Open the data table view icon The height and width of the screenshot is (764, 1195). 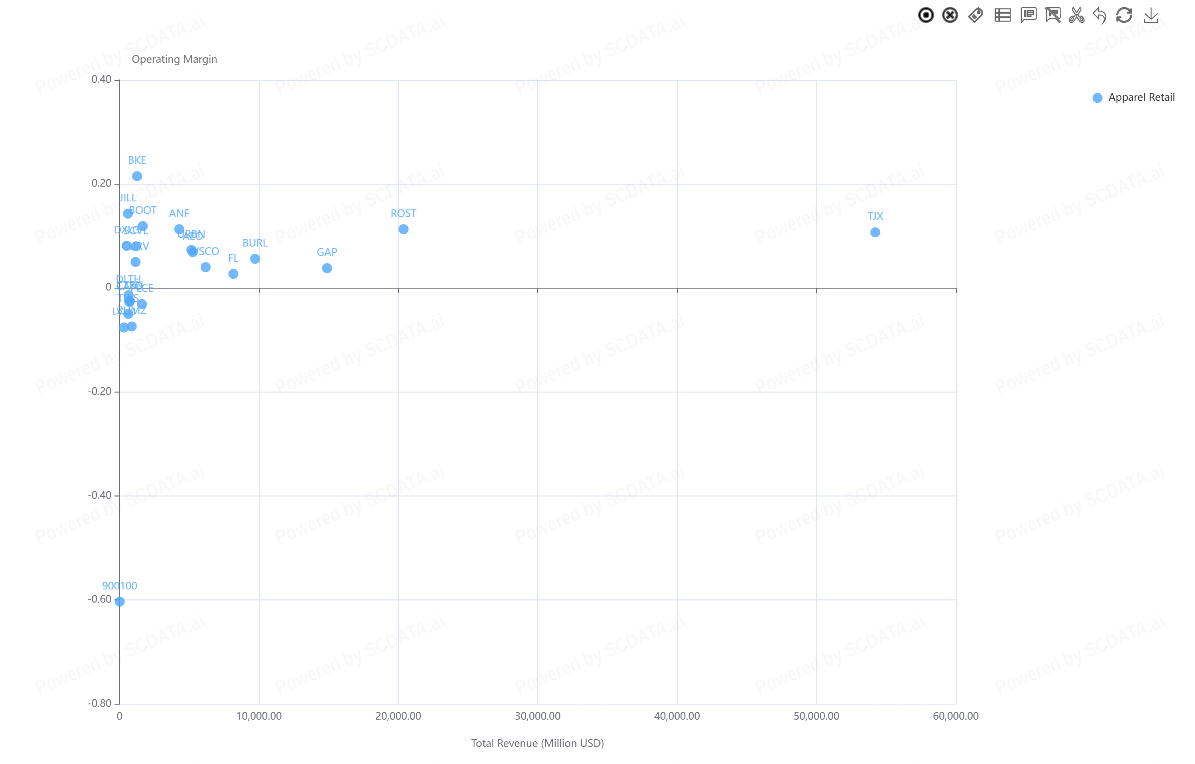point(1002,15)
